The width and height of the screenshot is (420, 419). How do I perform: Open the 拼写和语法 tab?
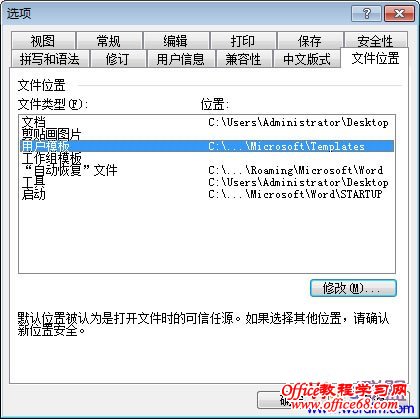coord(50,59)
